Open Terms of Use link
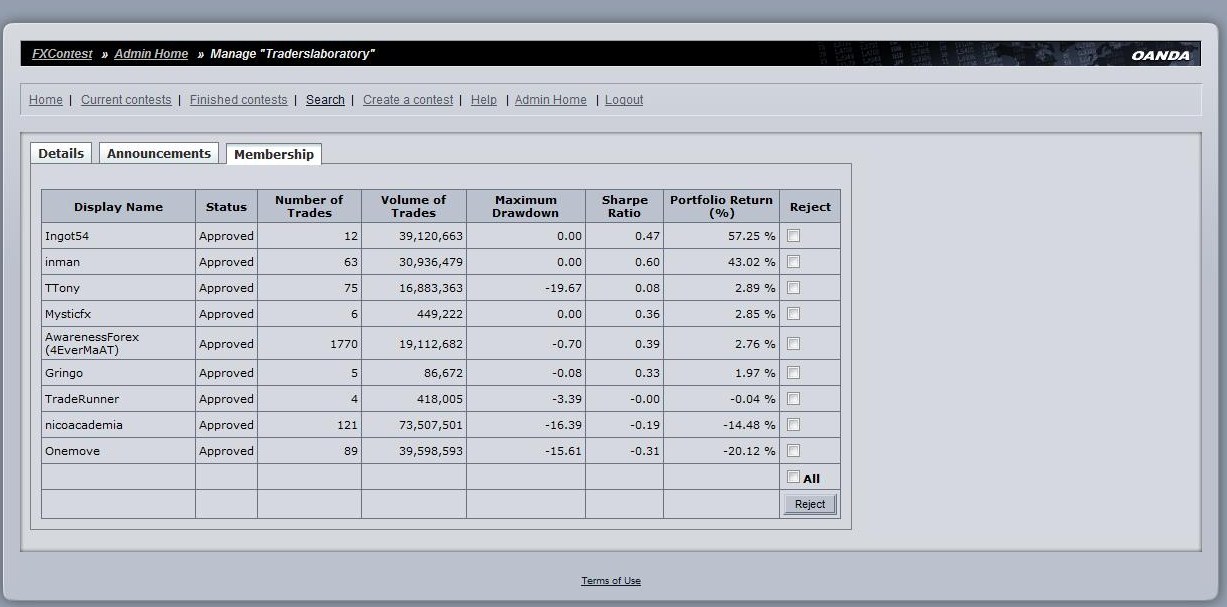Screen dimensions: 1227x607 [x=611, y=581]
